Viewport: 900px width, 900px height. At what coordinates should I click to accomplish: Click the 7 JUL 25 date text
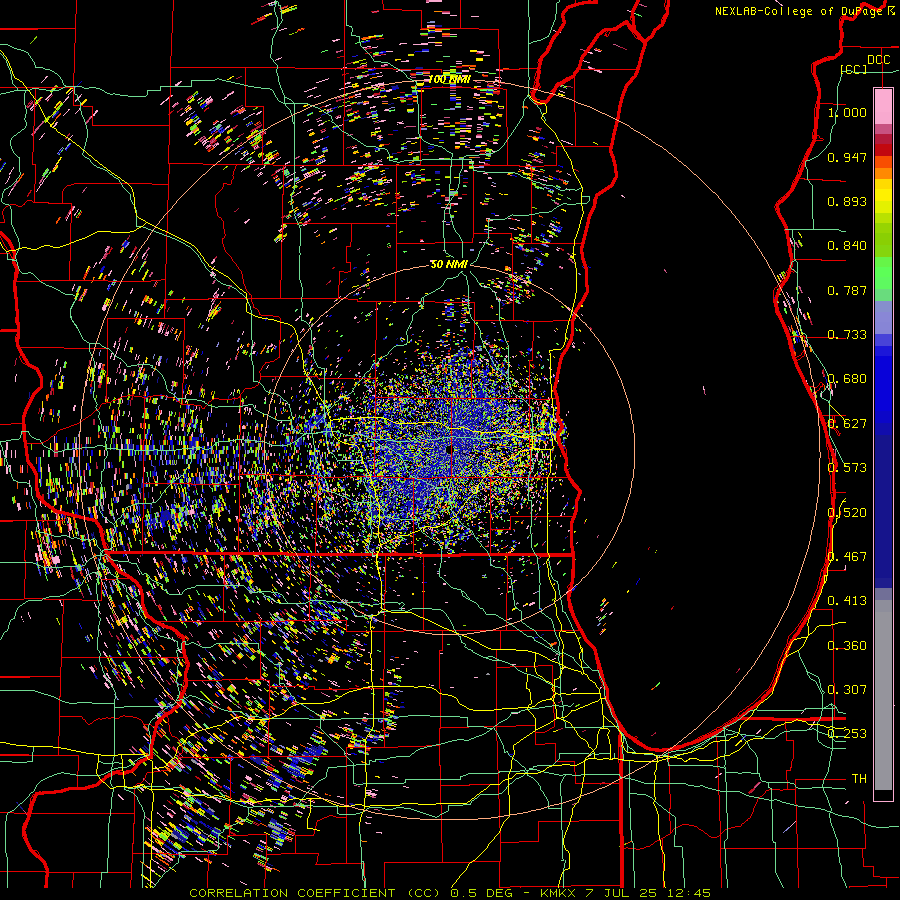623,893
